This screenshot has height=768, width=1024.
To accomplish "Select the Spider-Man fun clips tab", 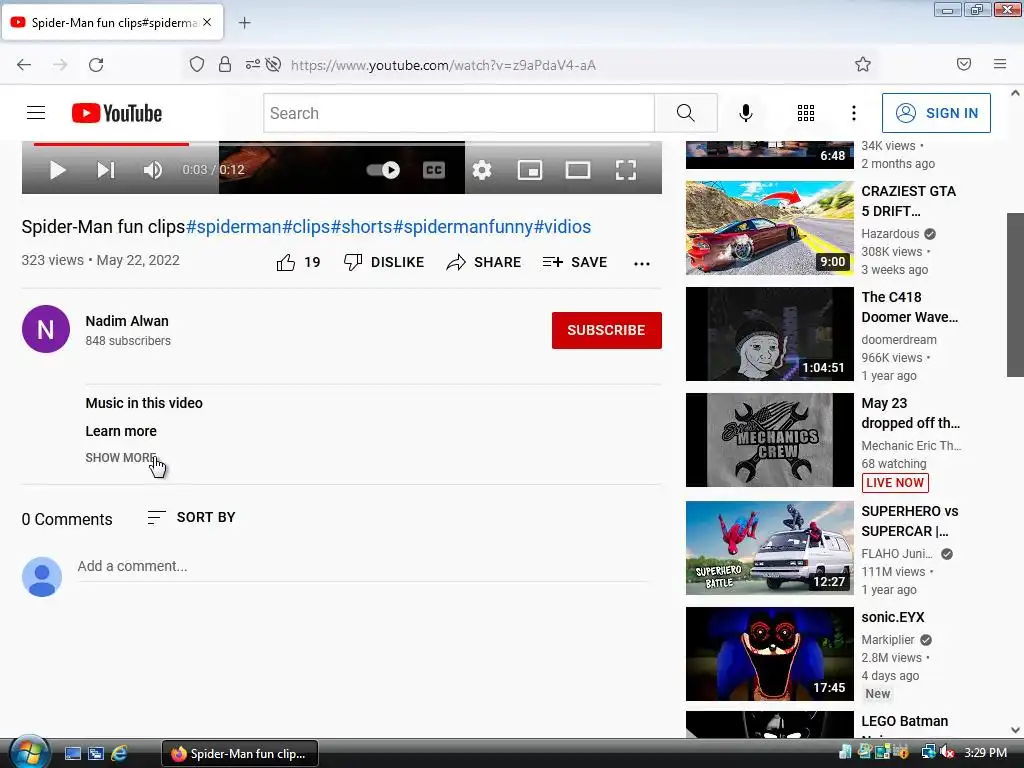I will (113, 22).
